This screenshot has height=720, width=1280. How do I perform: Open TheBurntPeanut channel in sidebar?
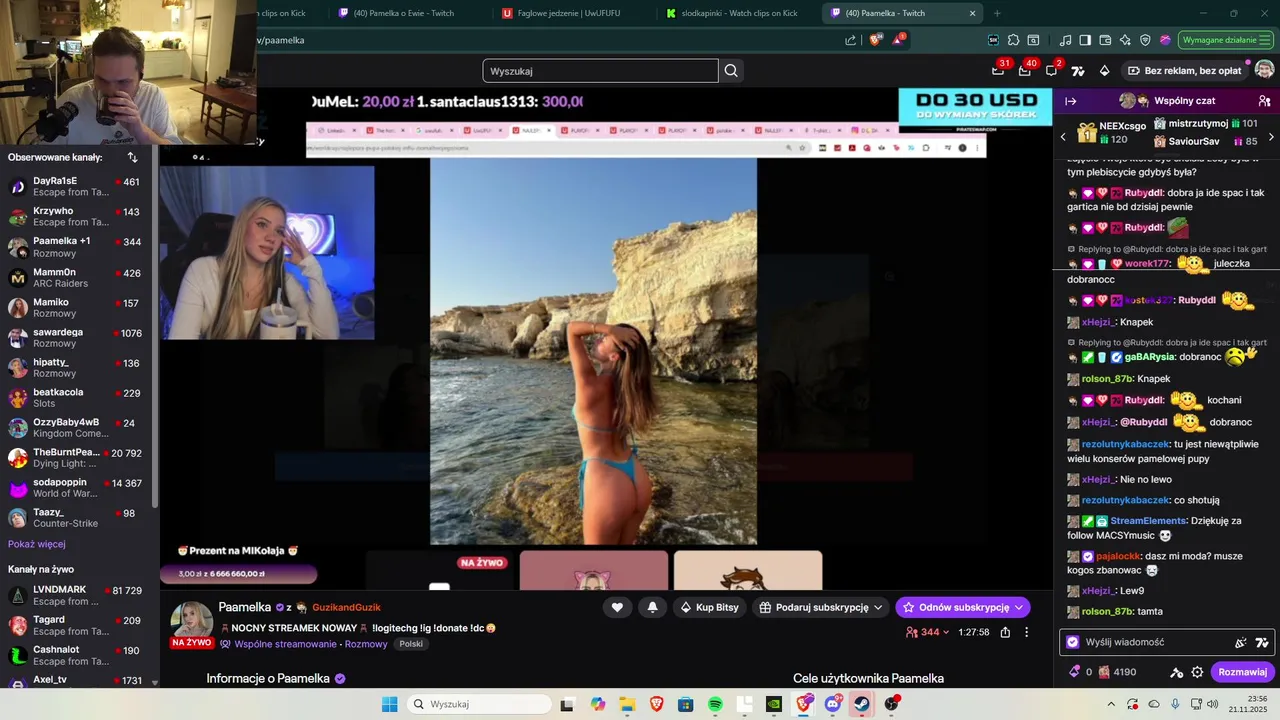pos(77,457)
